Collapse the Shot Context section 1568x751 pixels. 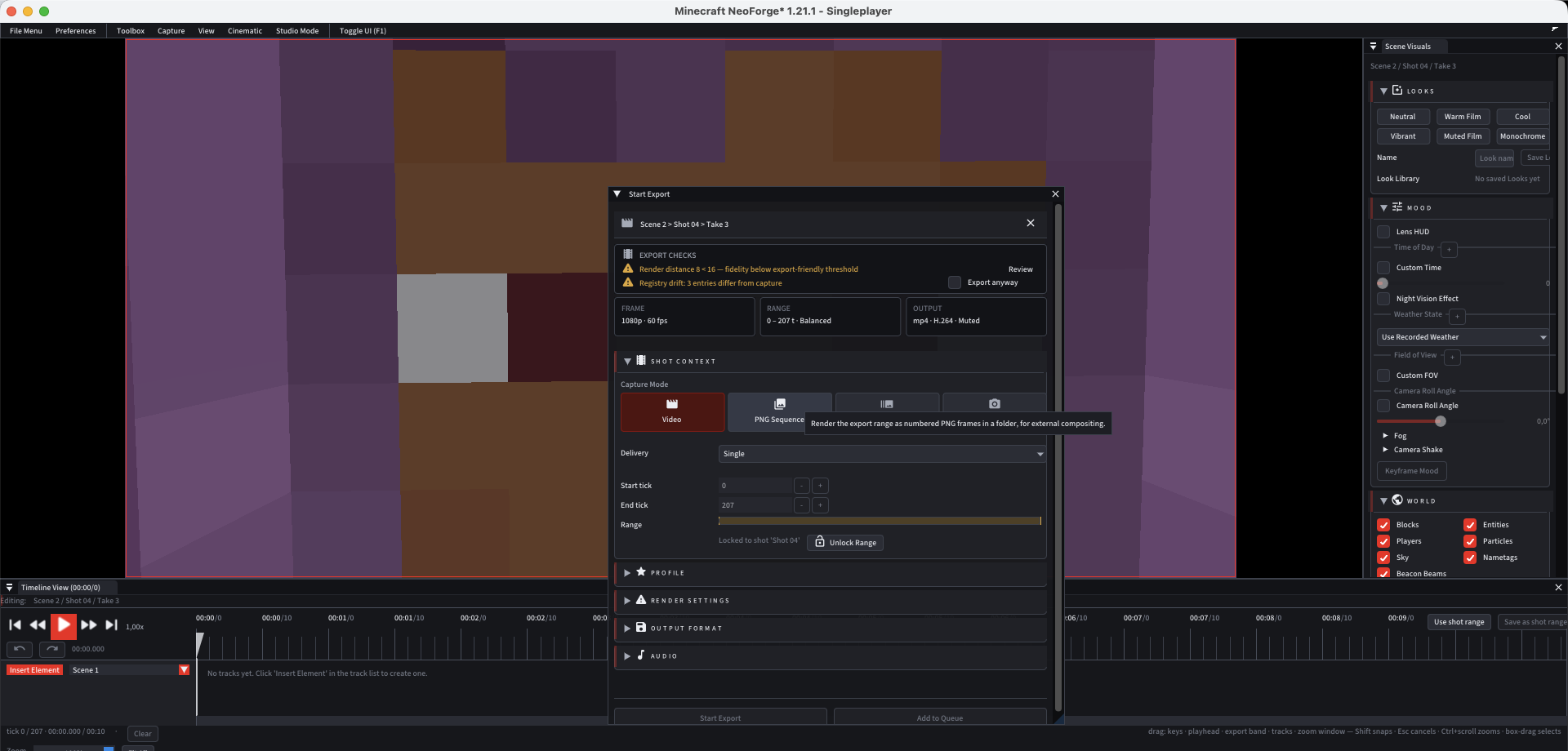[627, 361]
